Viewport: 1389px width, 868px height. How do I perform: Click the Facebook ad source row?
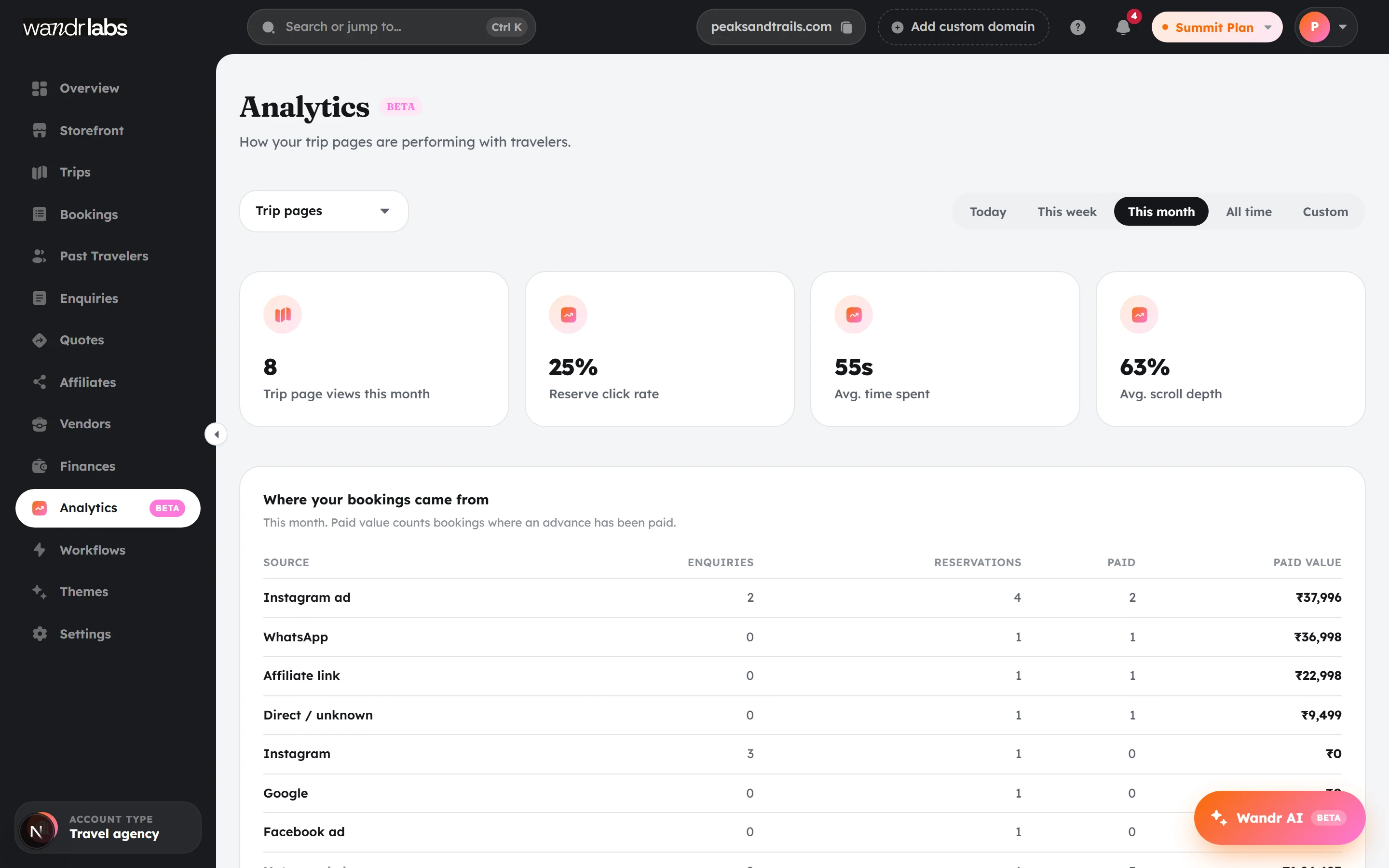coord(802,832)
